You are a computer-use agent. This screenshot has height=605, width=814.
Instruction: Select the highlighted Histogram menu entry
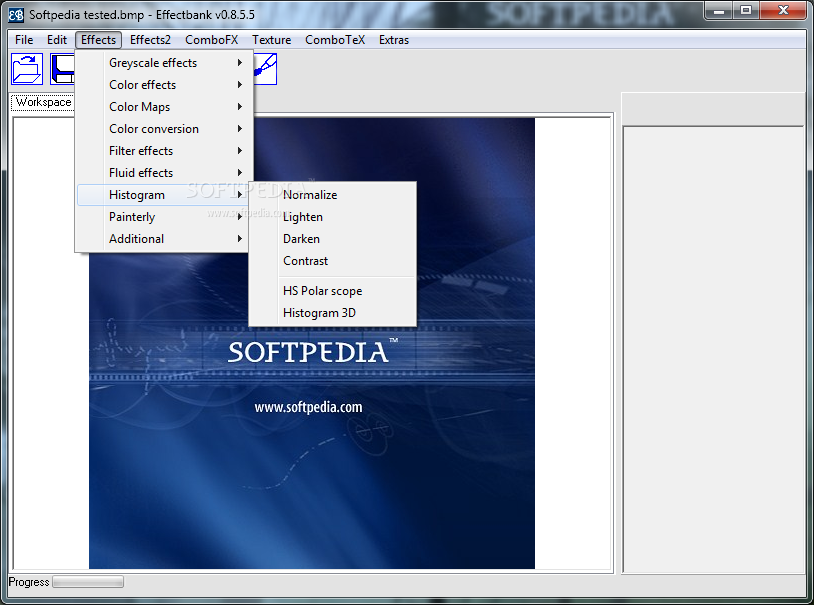[164, 195]
